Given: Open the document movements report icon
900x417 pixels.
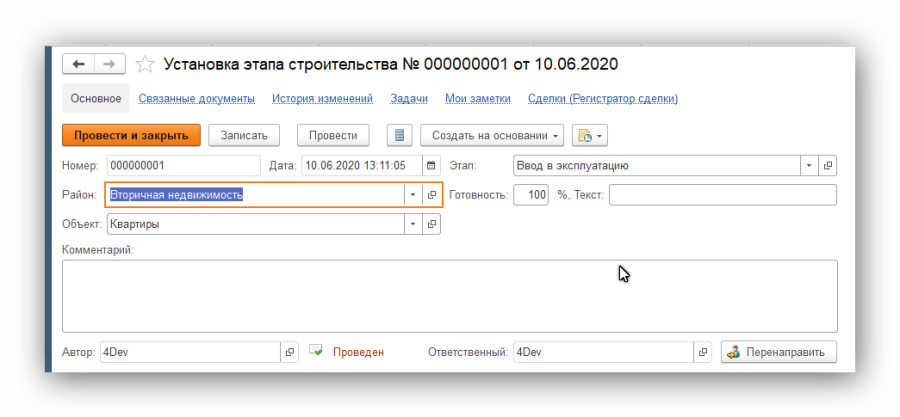Looking at the screenshot, I should coord(399,135).
